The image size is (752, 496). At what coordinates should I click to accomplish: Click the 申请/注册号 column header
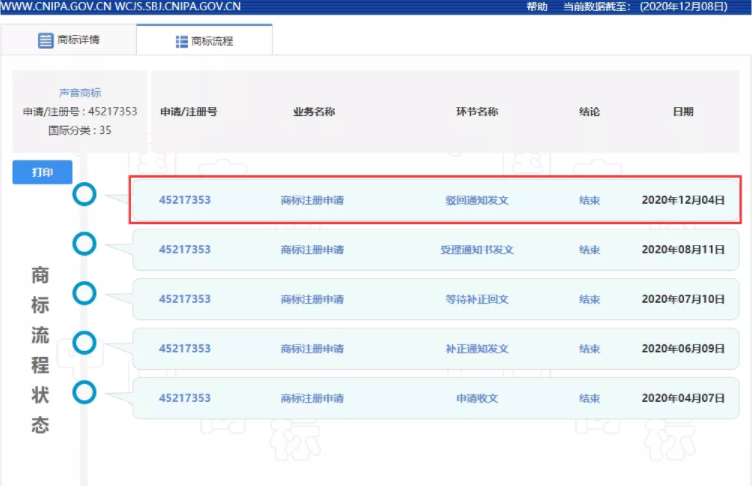pos(188,112)
